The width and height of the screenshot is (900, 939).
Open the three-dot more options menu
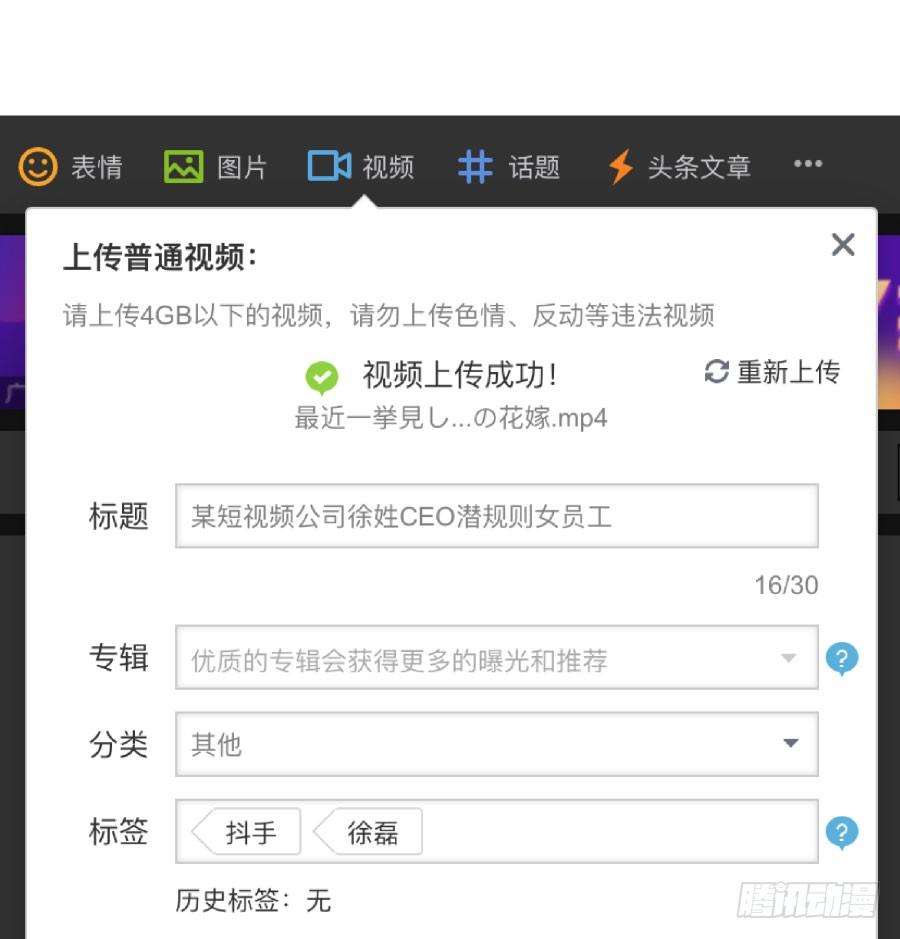[807, 164]
